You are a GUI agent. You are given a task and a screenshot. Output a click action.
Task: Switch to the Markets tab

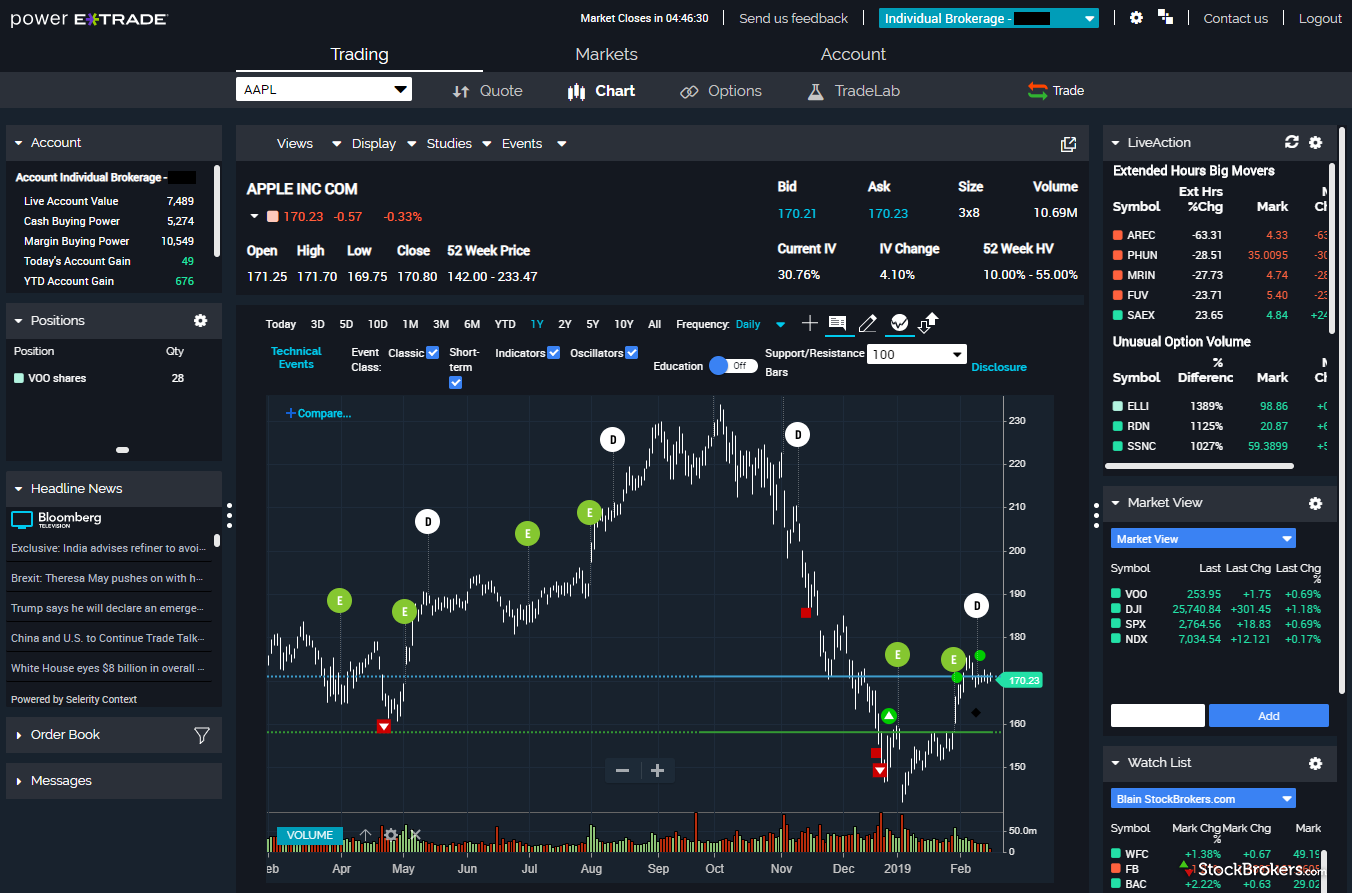coord(606,54)
